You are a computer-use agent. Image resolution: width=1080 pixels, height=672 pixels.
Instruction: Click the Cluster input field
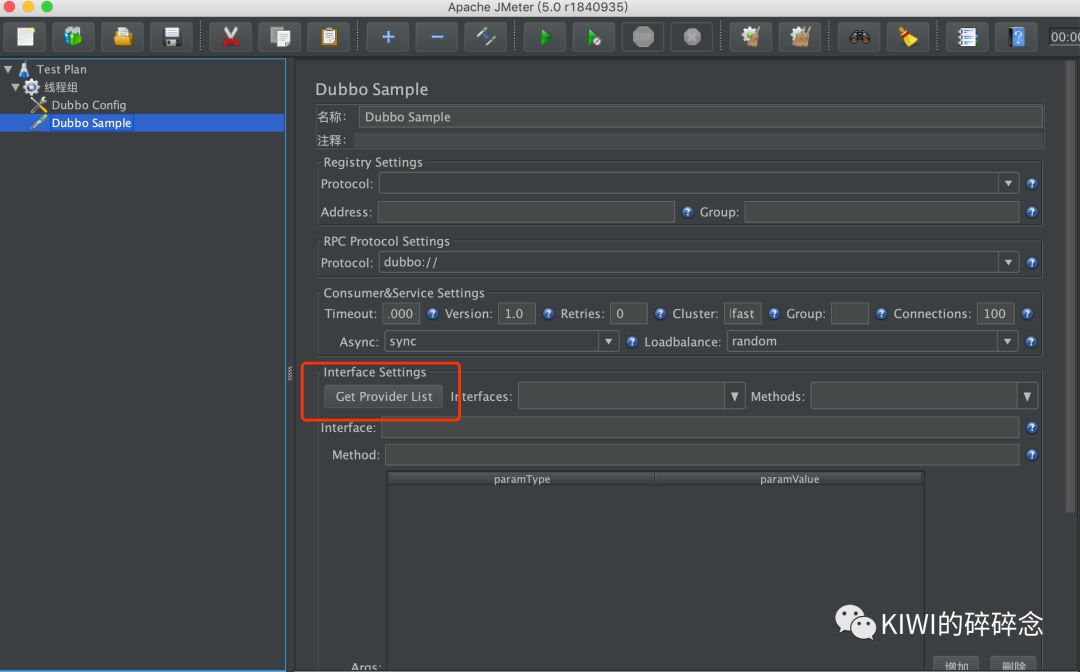point(742,314)
